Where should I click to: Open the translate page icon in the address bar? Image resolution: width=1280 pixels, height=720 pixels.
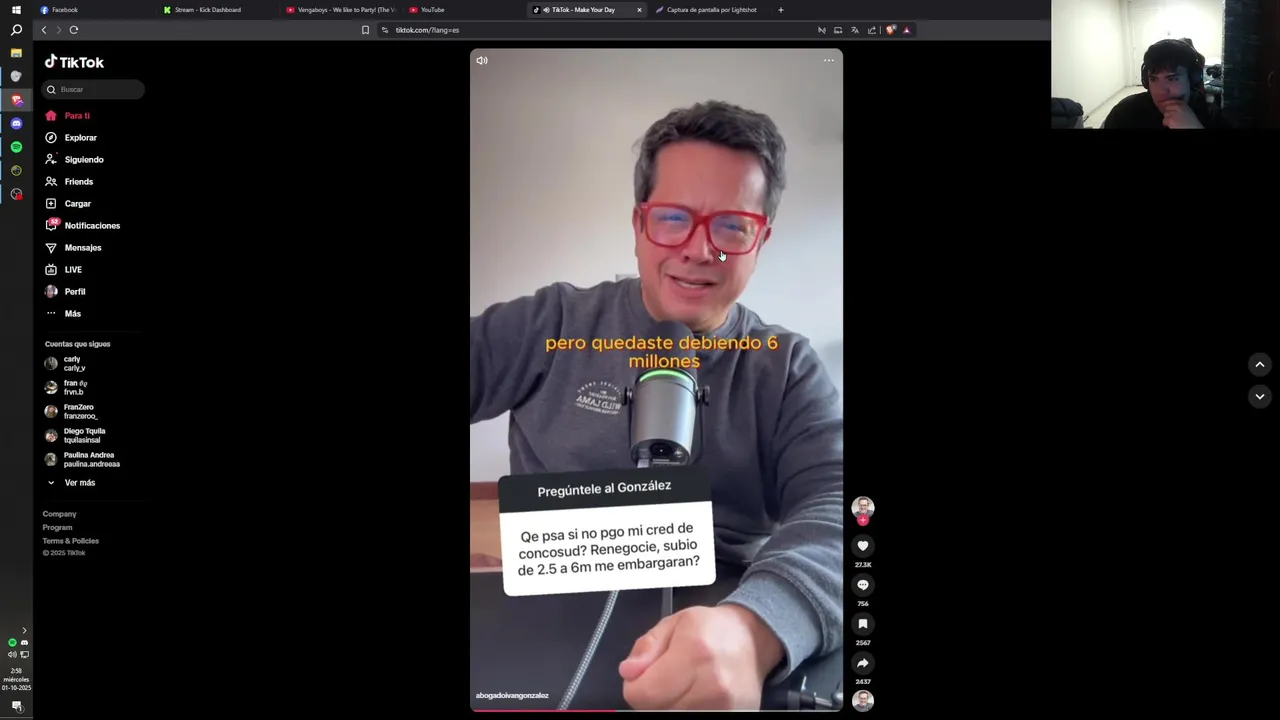tap(855, 30)
